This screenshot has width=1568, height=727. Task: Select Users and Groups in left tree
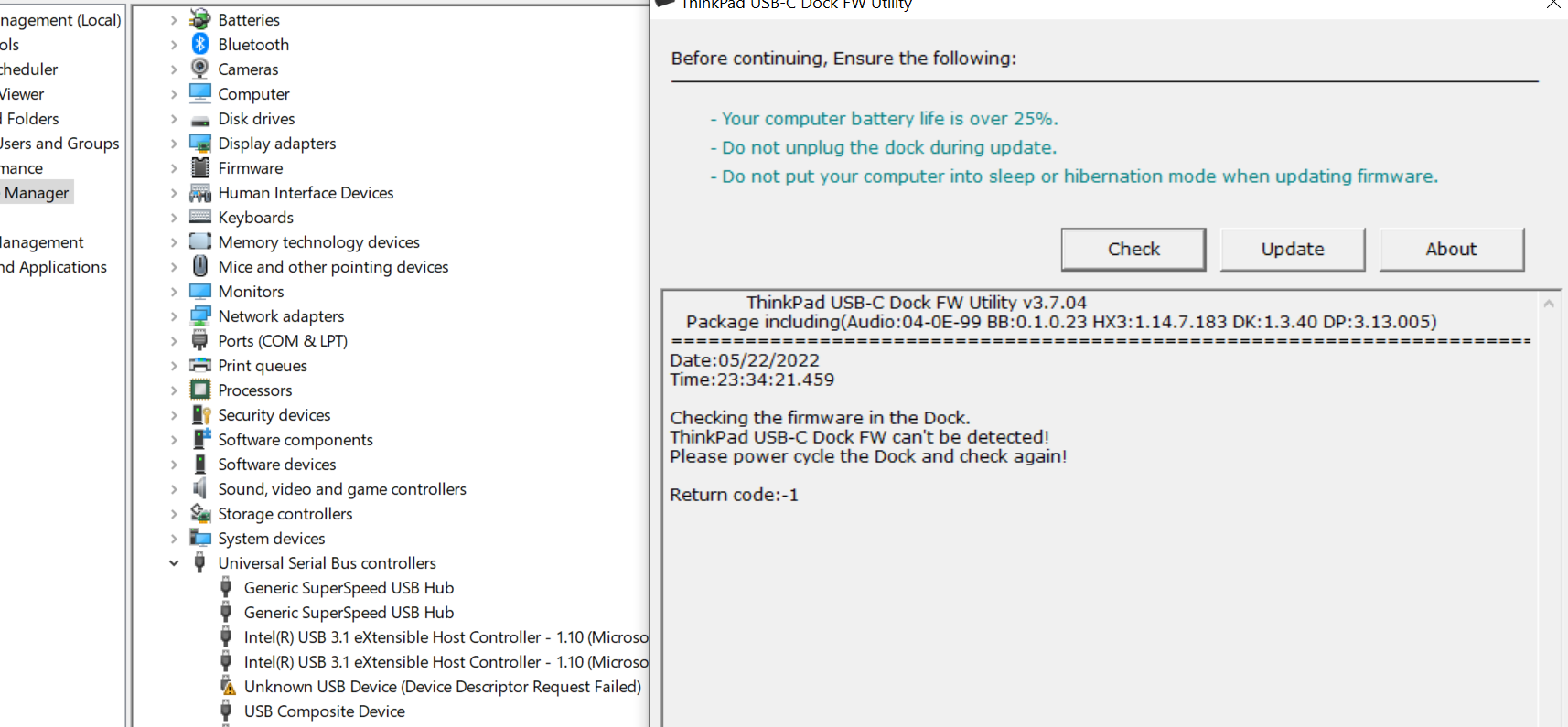(x=59, y=144)
